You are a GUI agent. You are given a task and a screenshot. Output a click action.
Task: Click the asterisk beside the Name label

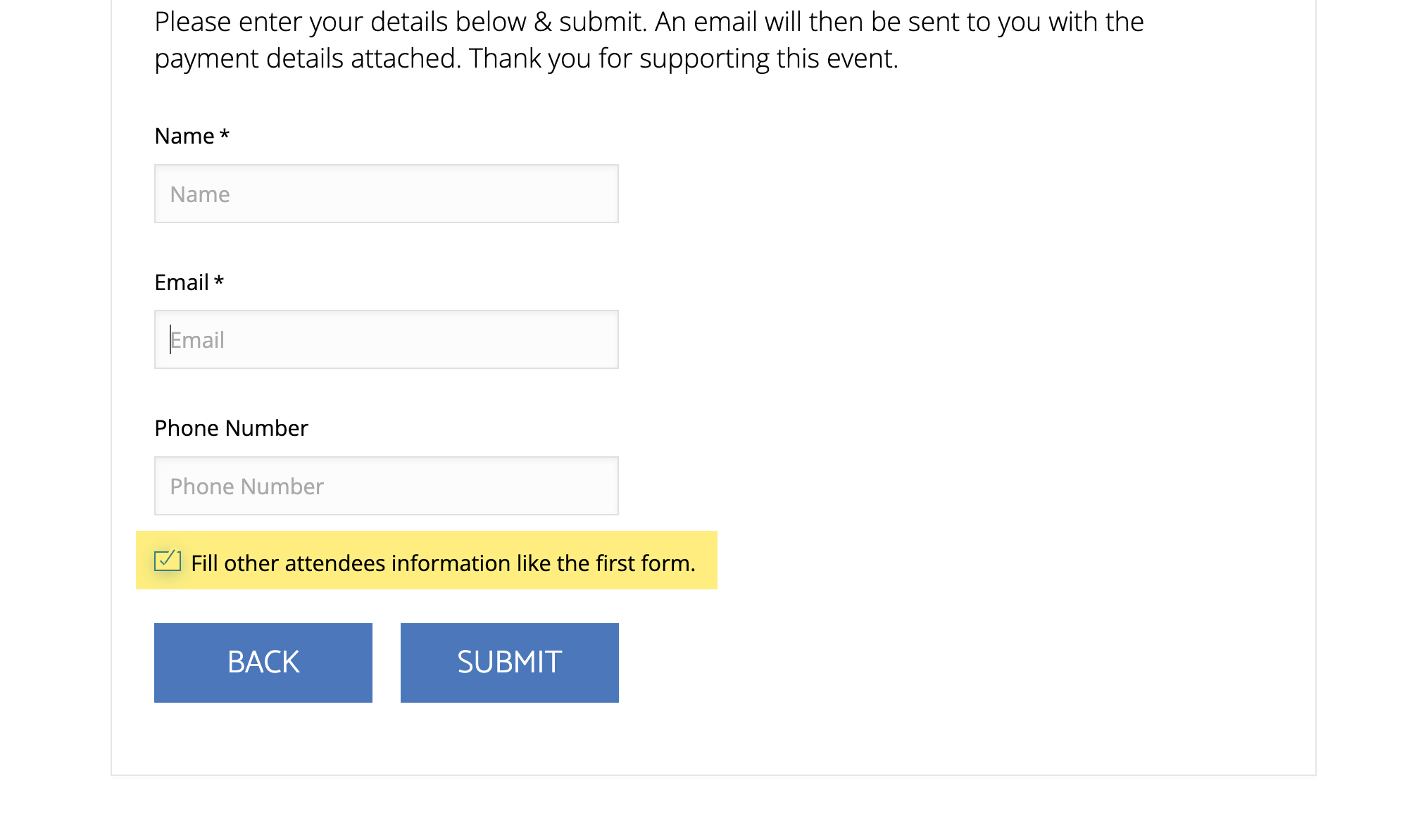225,134
